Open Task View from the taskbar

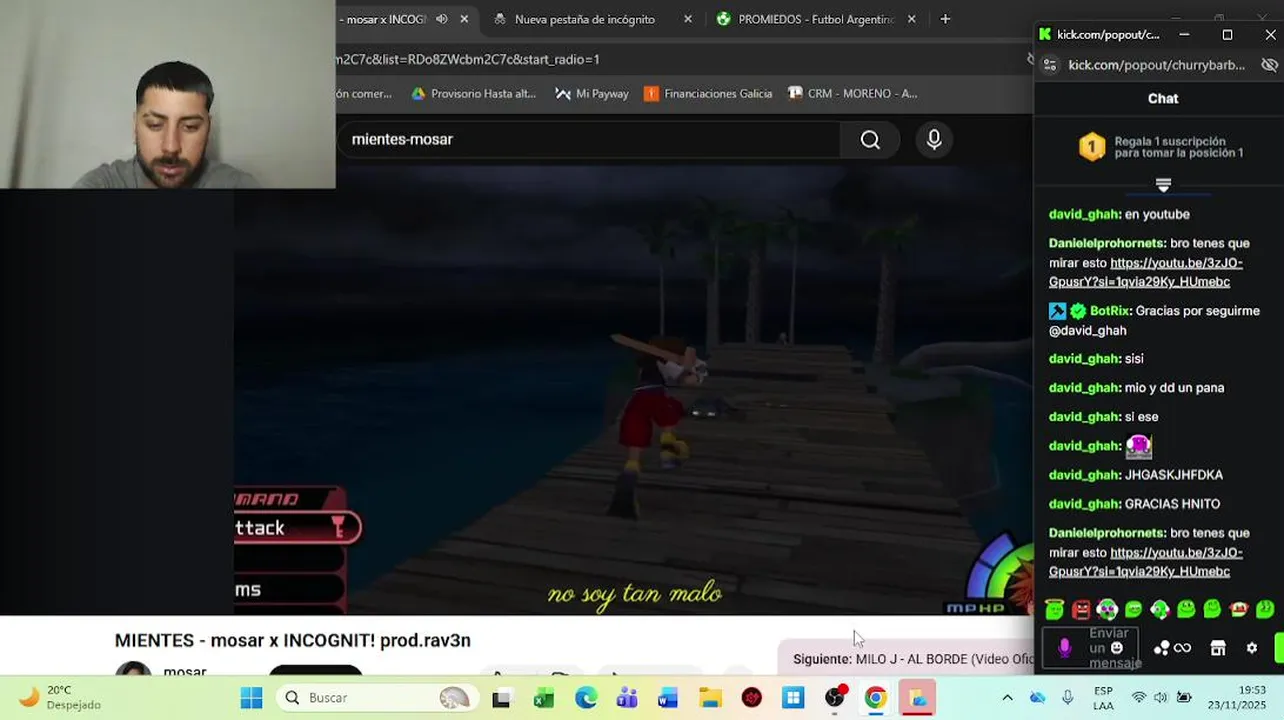coord(501,698)
